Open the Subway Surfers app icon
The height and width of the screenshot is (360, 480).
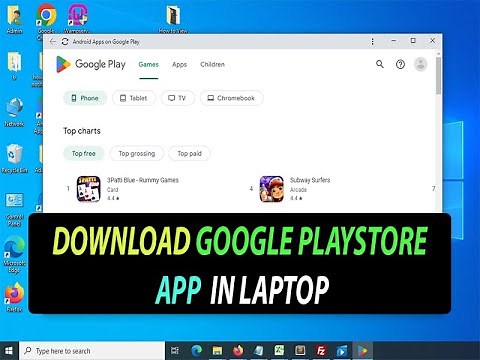coord(272,189)
